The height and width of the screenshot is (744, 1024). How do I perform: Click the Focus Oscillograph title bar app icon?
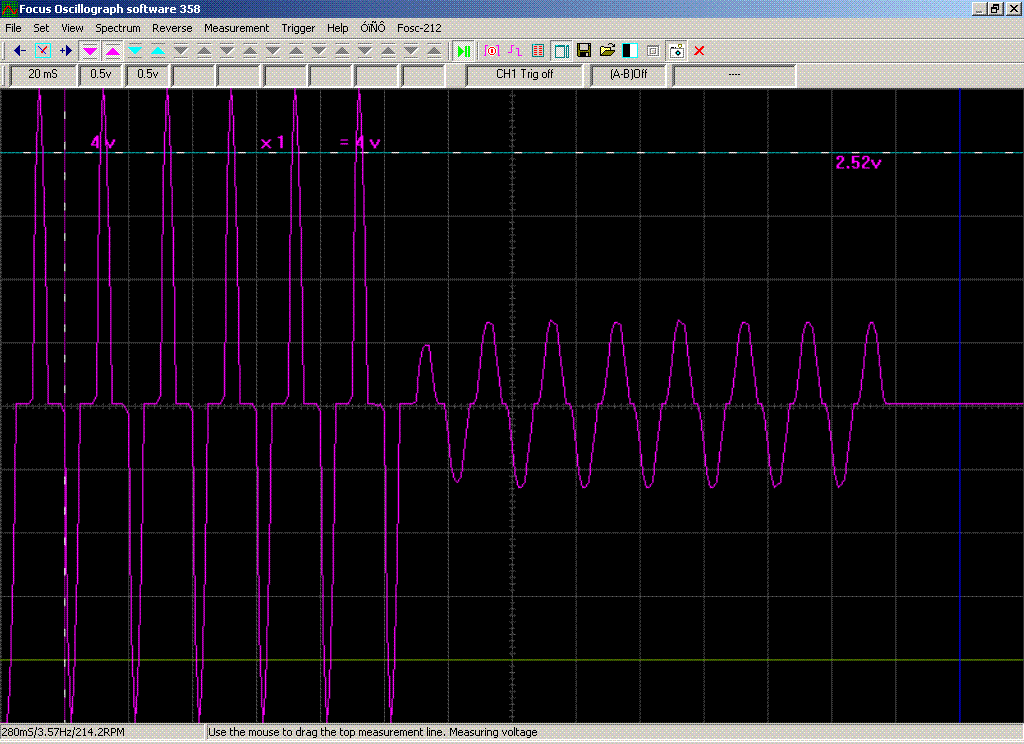click(x=9, y=8)
